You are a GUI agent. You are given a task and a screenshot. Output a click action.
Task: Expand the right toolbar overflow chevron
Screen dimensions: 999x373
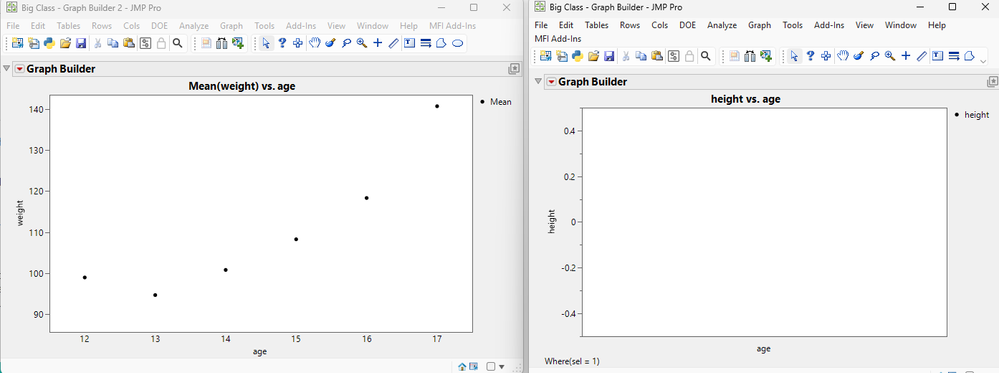(x=983, y=61)
